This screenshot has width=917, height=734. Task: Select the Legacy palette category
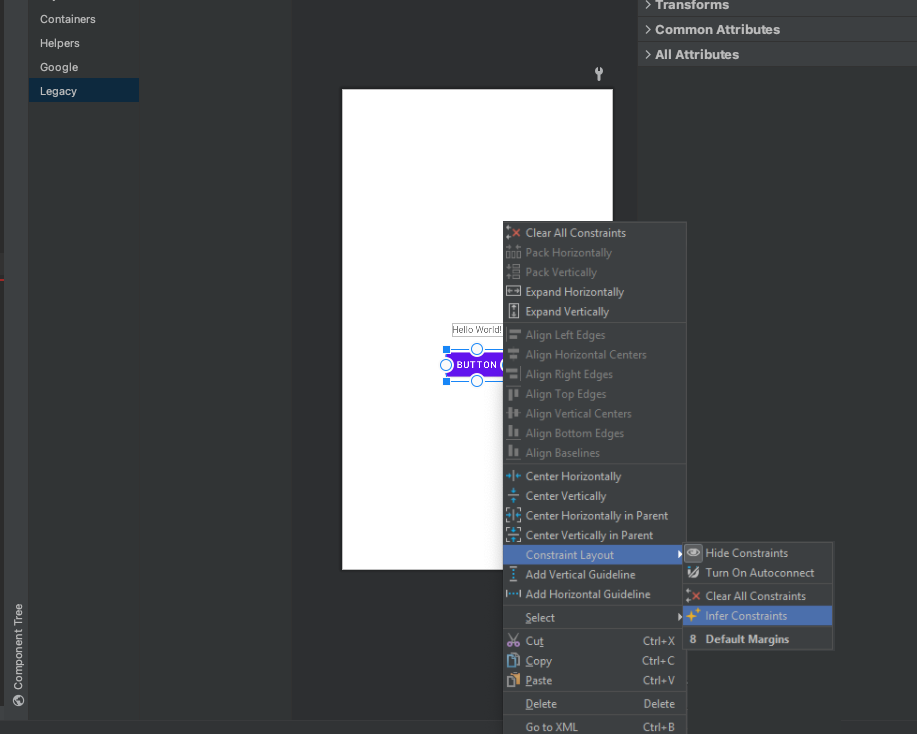point(84,91)
